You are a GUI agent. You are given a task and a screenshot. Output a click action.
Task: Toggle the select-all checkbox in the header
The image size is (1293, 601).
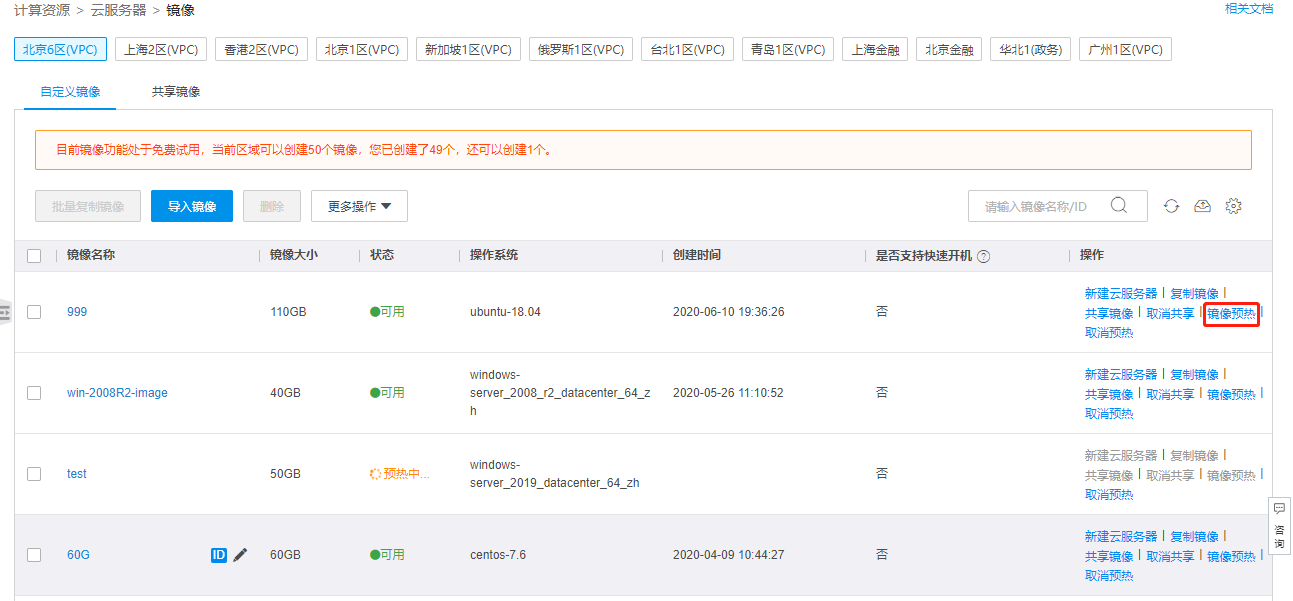[x=34, y=256]
